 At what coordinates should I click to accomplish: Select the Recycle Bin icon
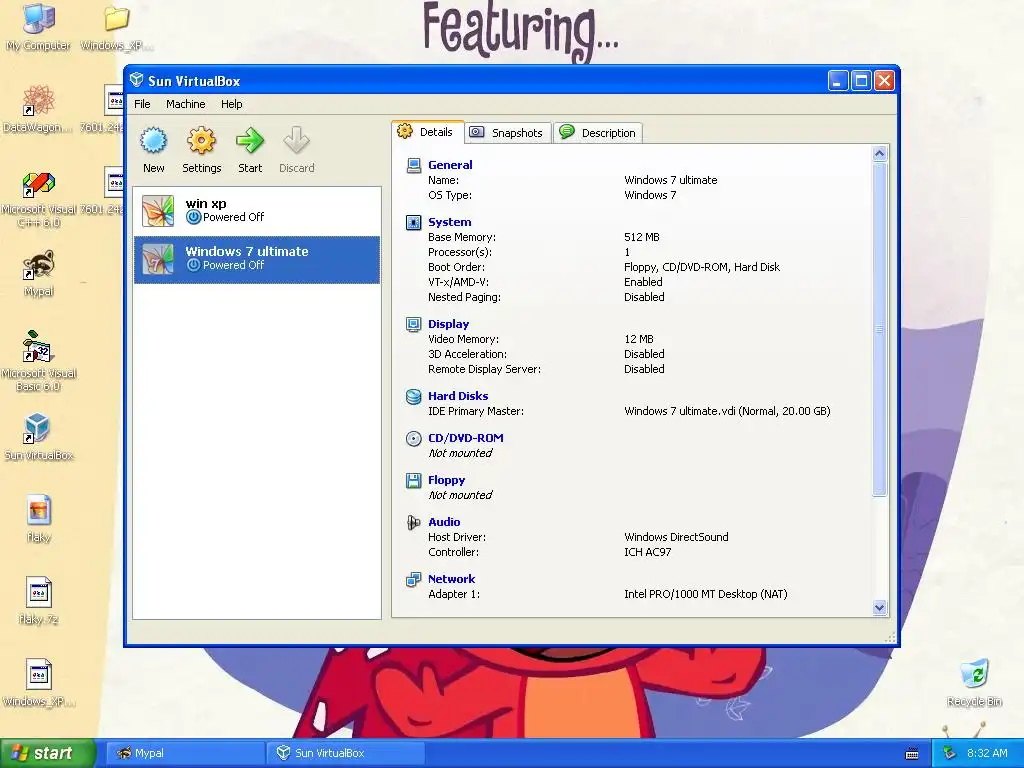point(974,682)
